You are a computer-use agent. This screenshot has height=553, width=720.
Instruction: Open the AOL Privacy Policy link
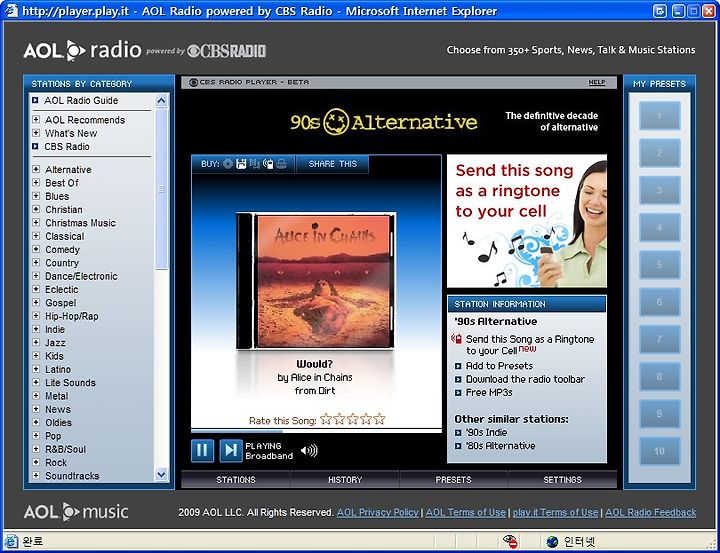pyautogui.click(x=377, y=513)
